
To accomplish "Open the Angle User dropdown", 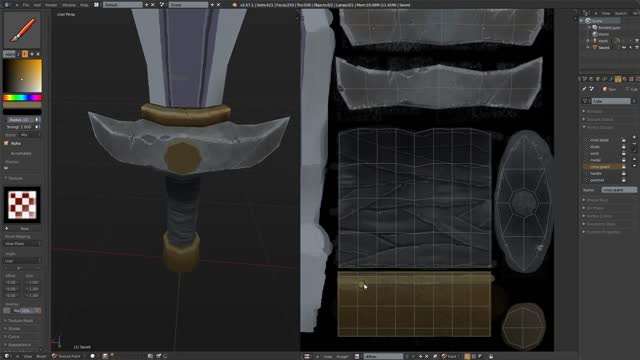I will [x=22, y=261].
